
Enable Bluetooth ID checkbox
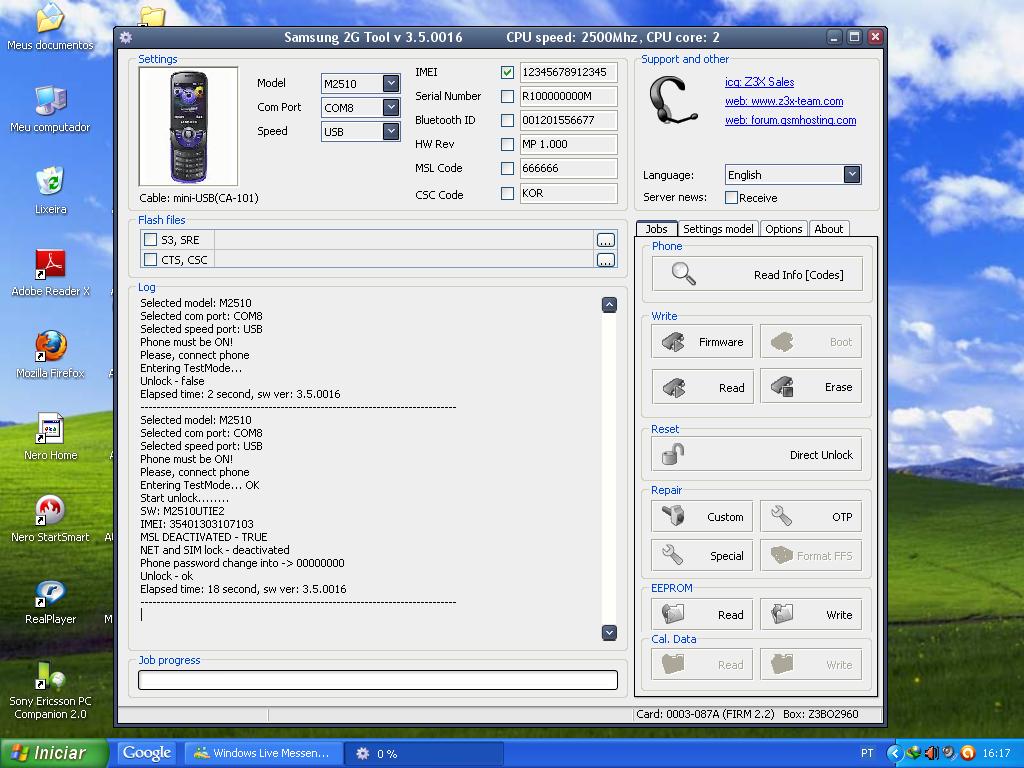[x=507, y=120]
